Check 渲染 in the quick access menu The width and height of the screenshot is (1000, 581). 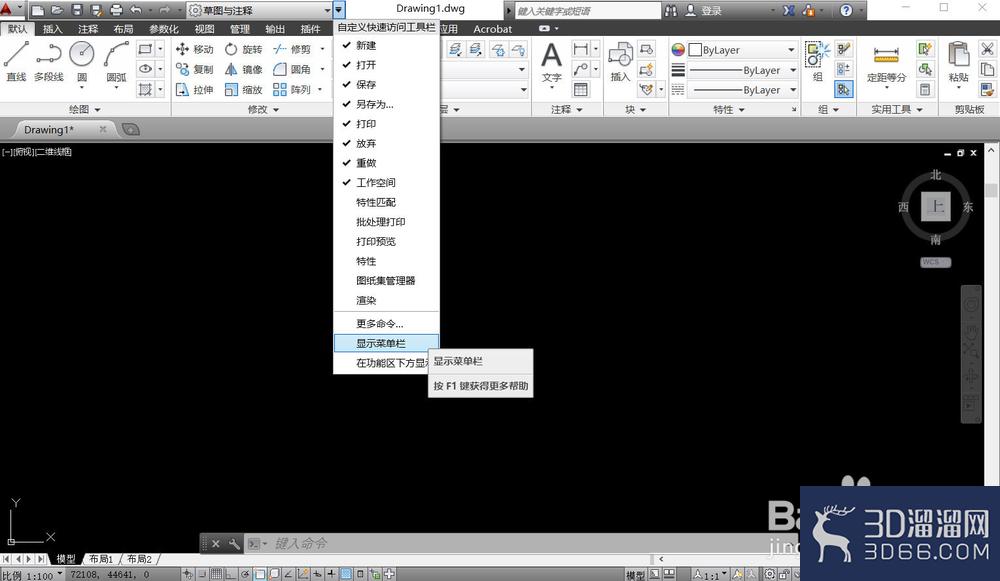pos(367,300)
